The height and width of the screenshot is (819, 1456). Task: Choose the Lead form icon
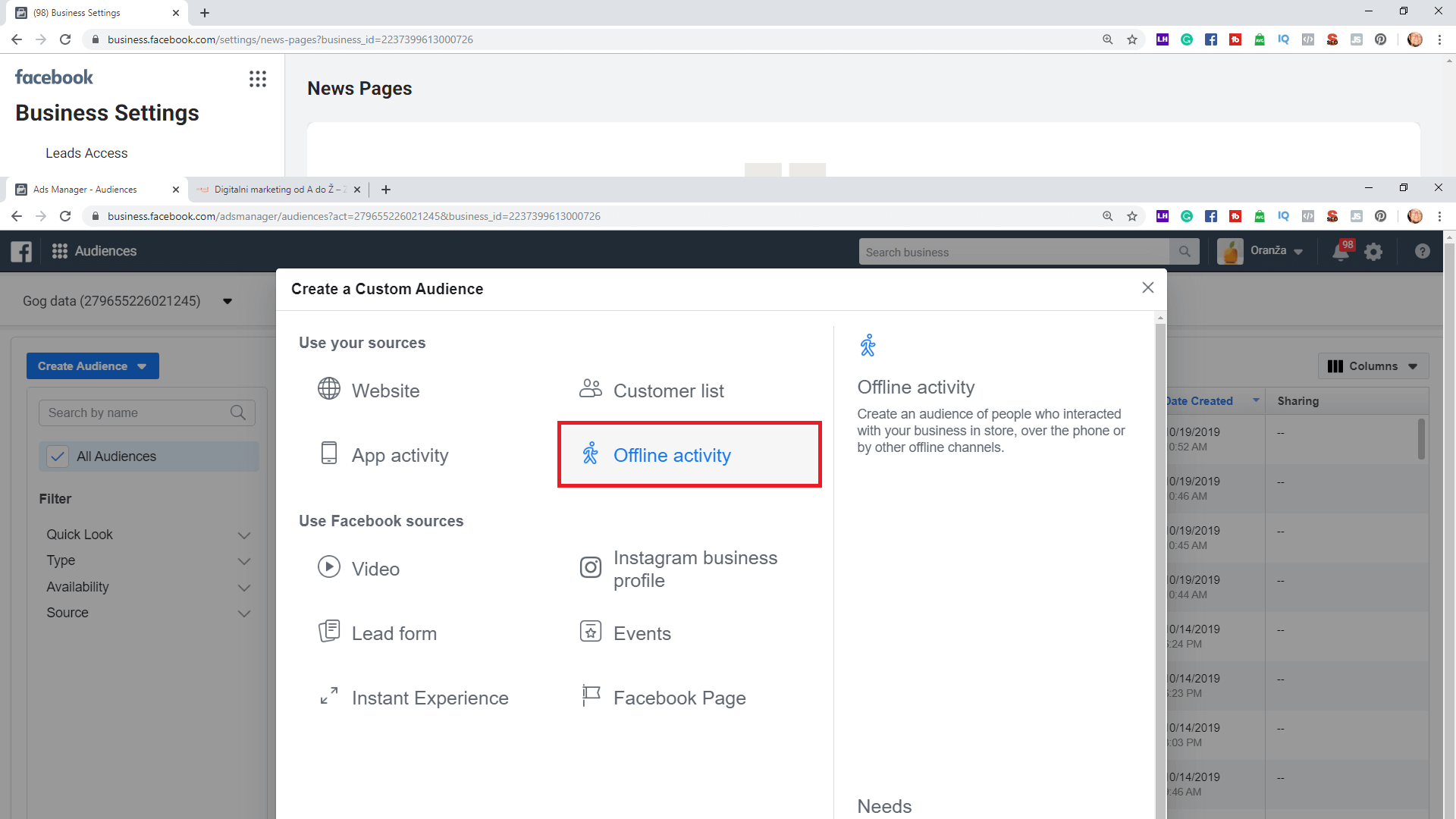[328, 632]
